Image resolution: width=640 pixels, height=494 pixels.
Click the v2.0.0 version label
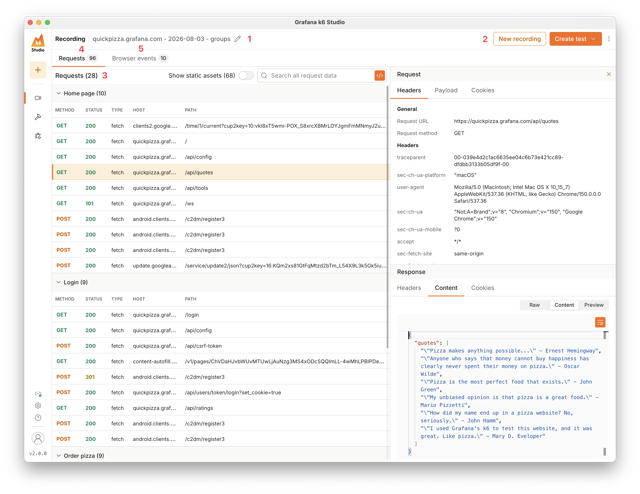[38, 454]
